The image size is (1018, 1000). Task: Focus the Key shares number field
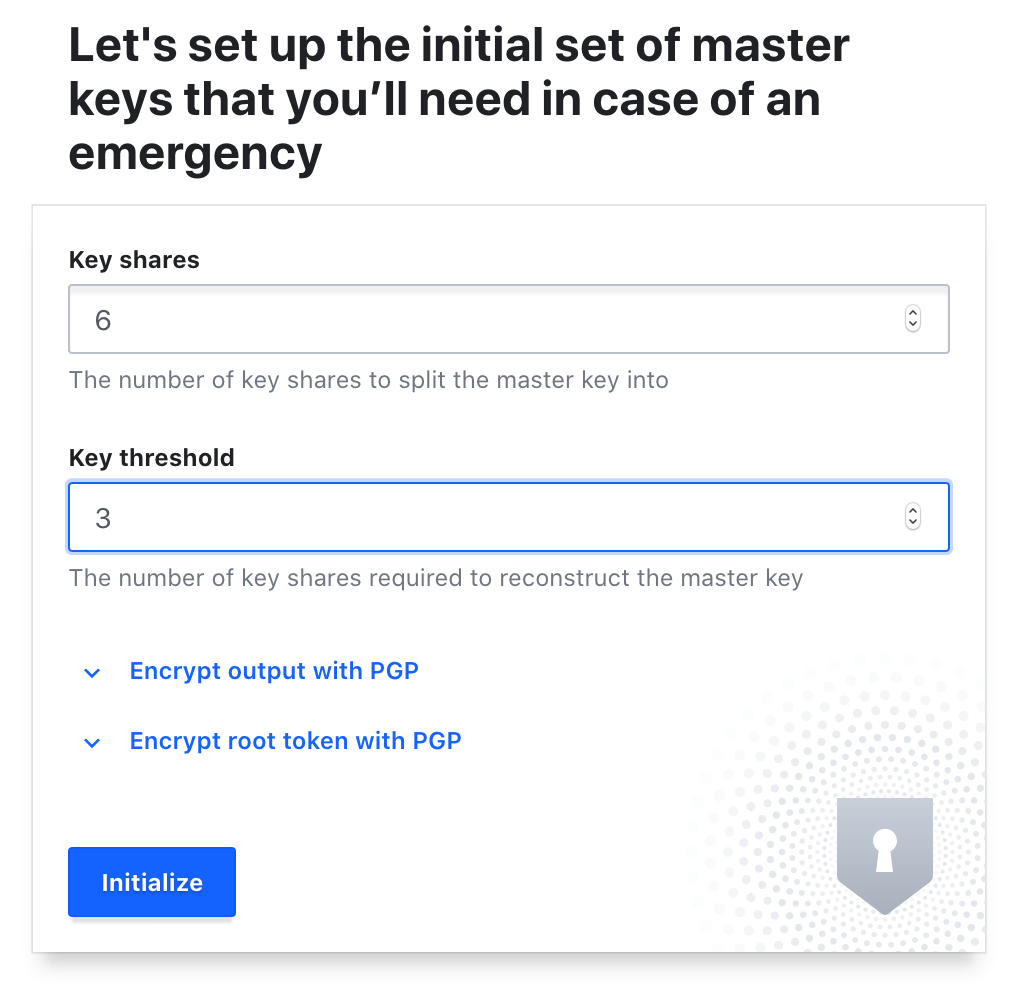tap(509, 319)
